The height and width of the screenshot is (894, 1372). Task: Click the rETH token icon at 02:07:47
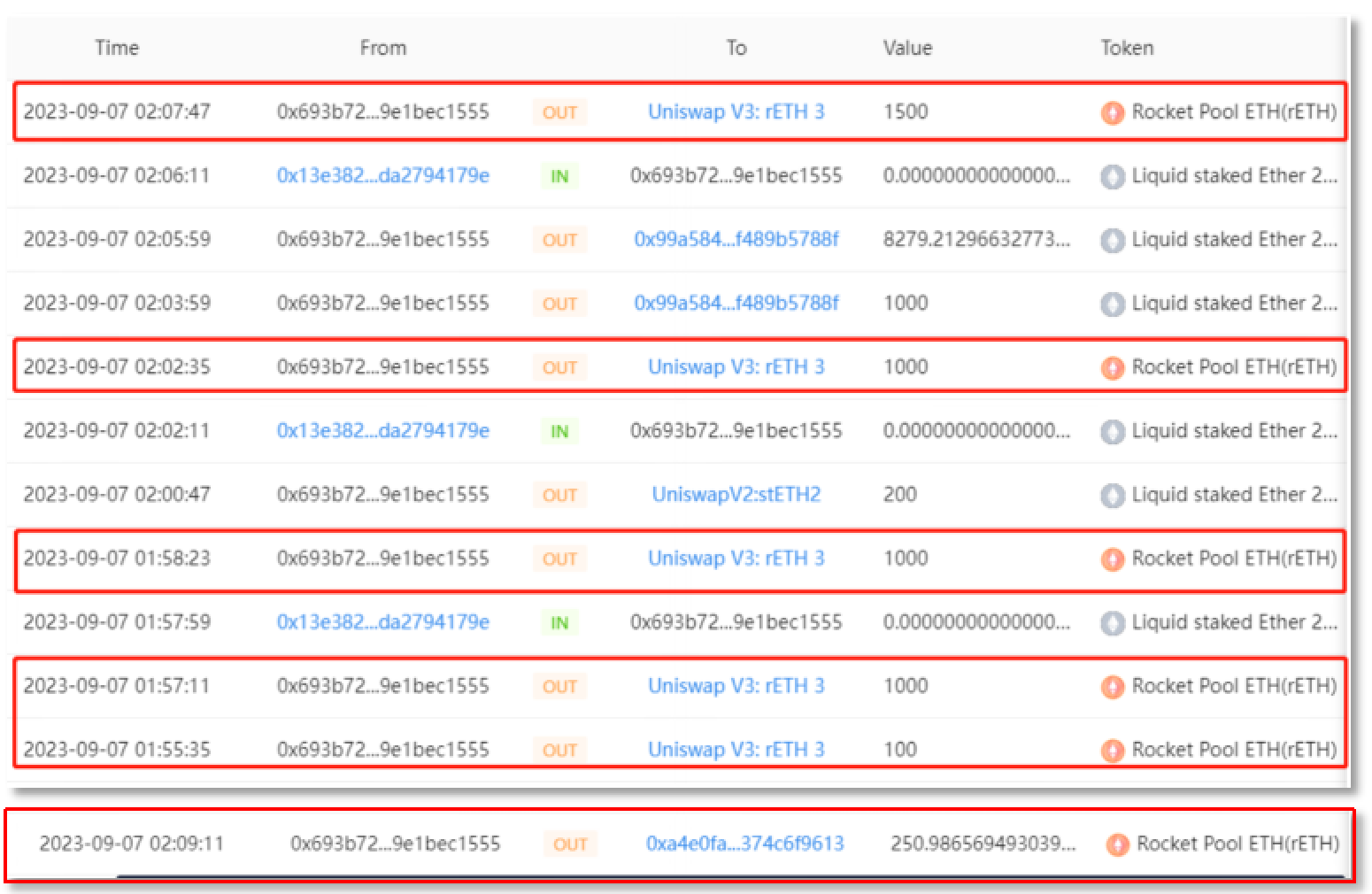1113,112
